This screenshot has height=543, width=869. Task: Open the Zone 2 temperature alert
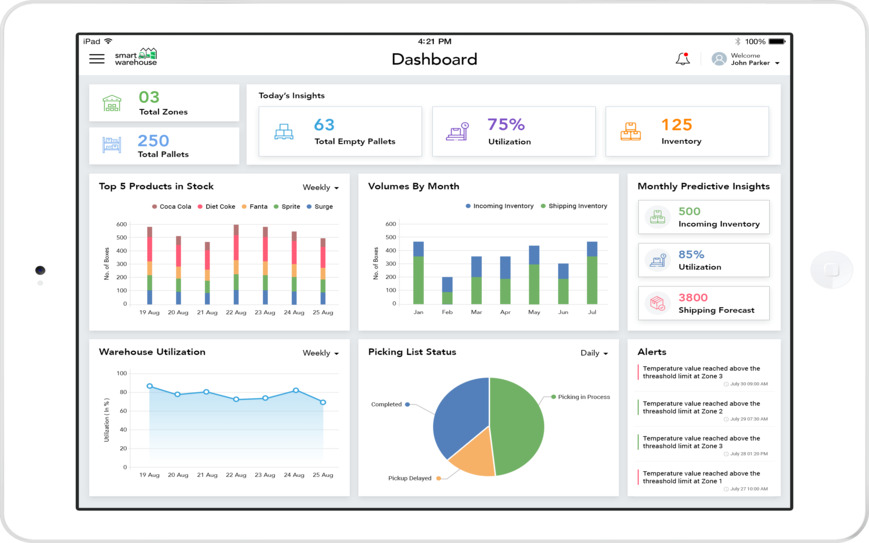702,408
